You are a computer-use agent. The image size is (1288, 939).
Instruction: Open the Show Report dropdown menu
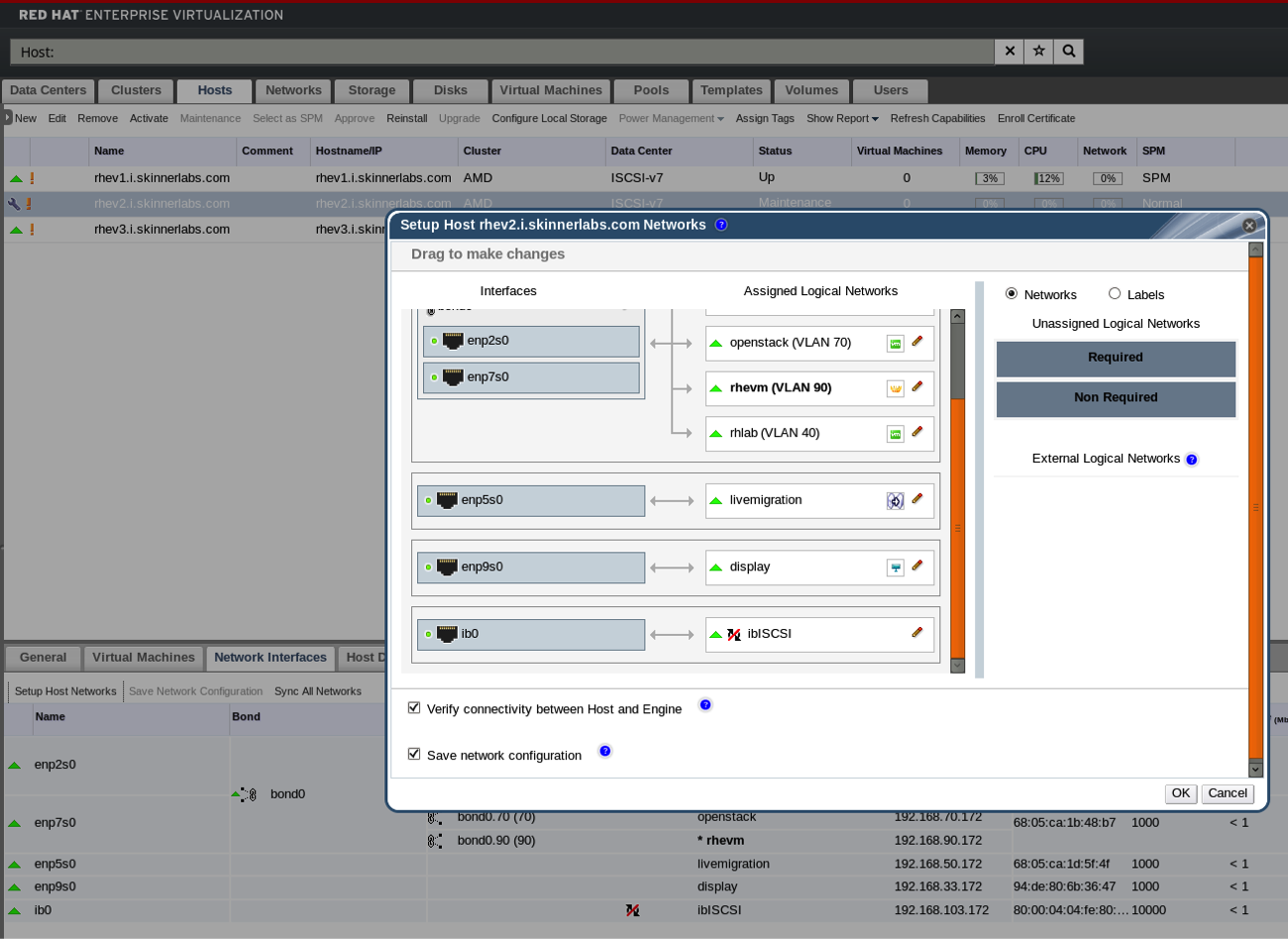[x=842, y=119]
